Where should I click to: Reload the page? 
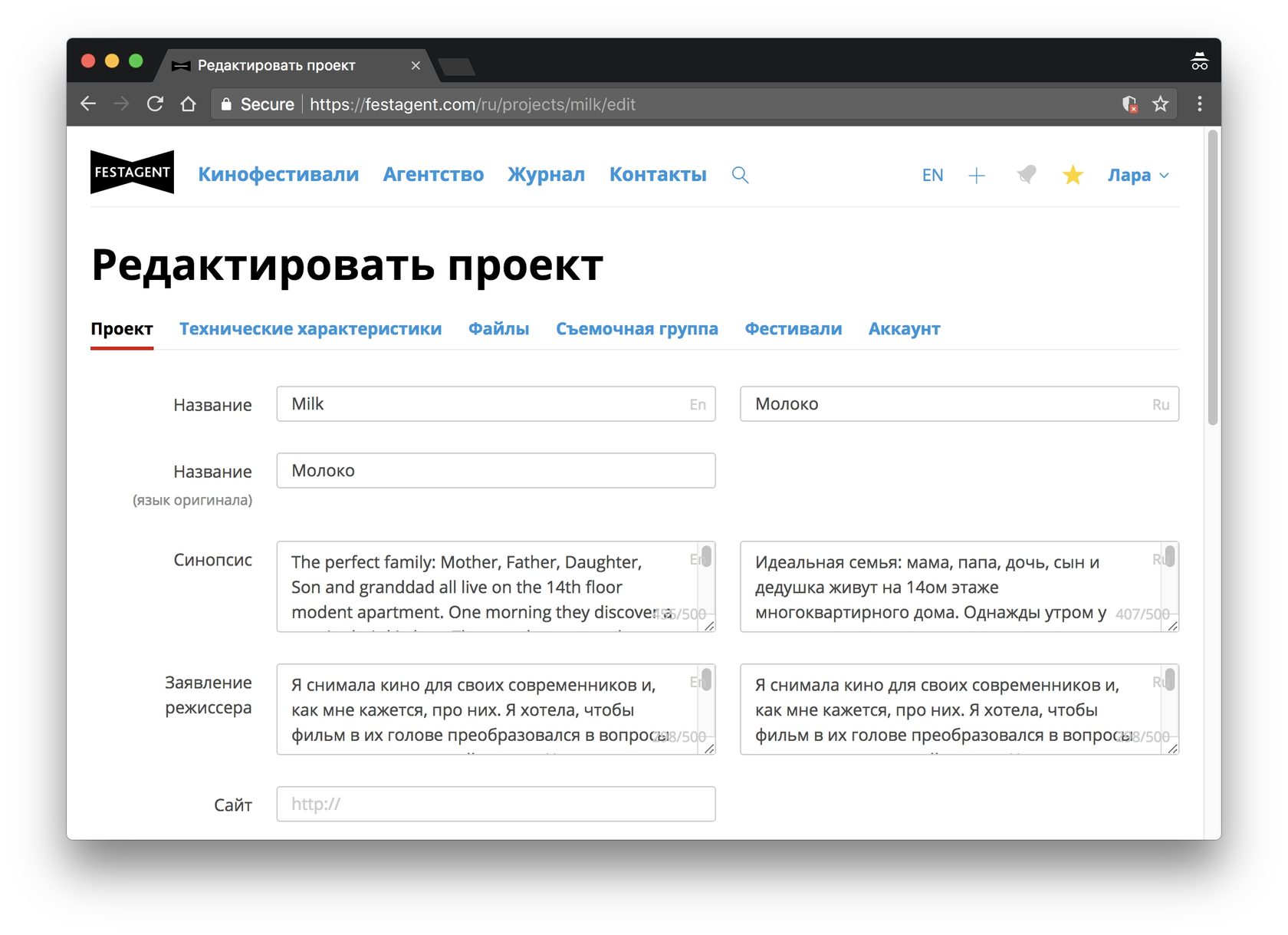pyautogui.click(x=155, y=104)
